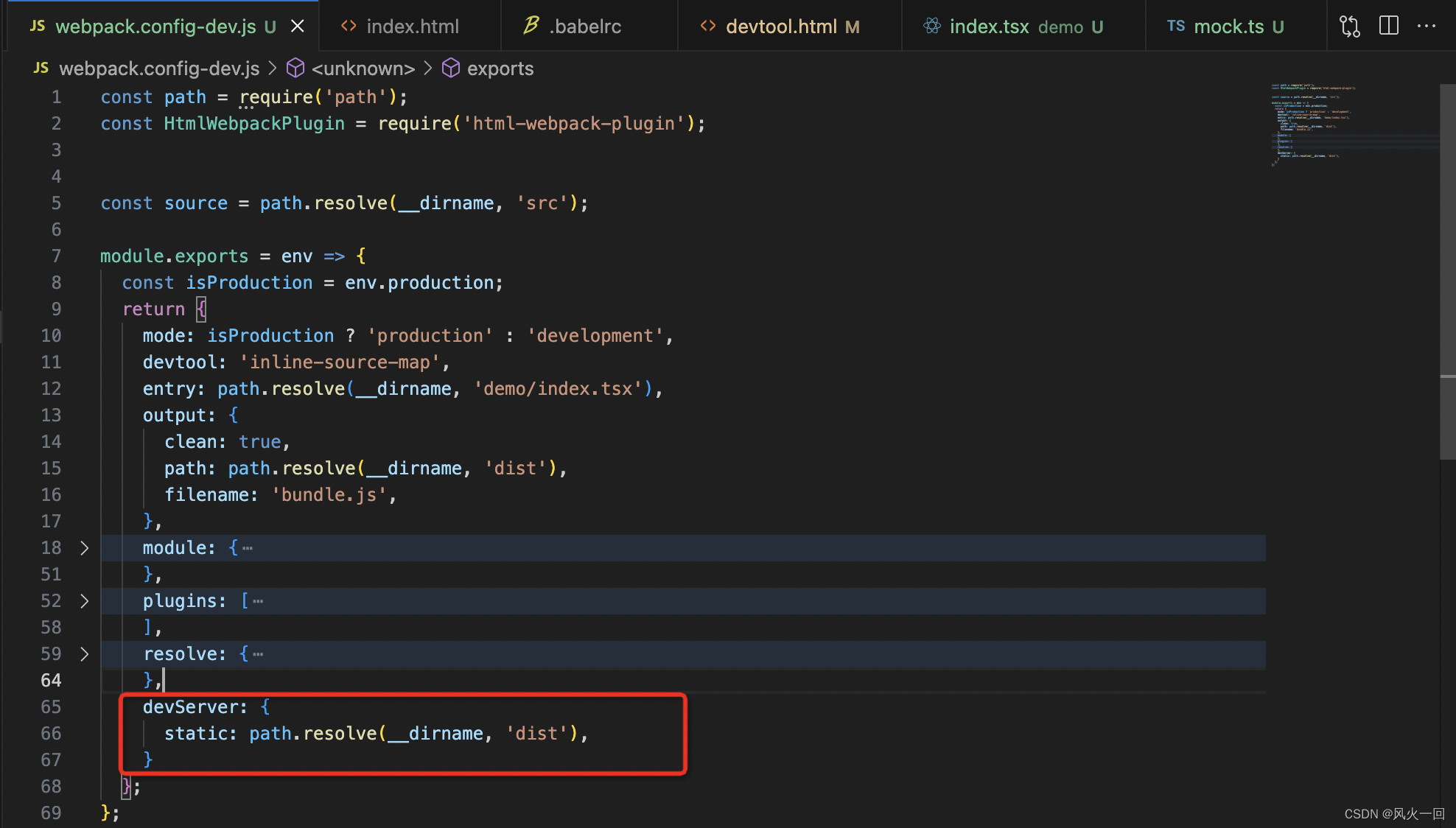Click the JS file icon in breadcrumb
Image resolution: width=1456 pixels, height=828 pixels.
click(x=41, y=69)
